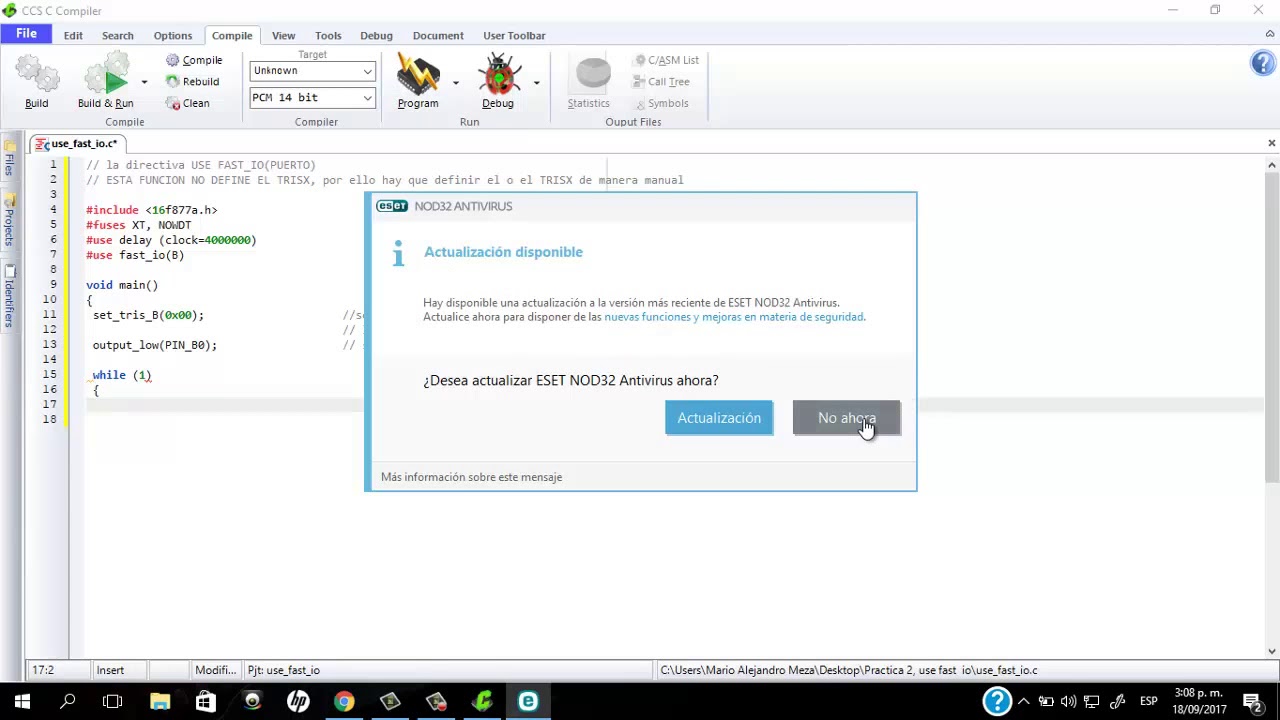1280x720 pixels.
Task: Click the file path in the status bar
Action: coord(849,670)
